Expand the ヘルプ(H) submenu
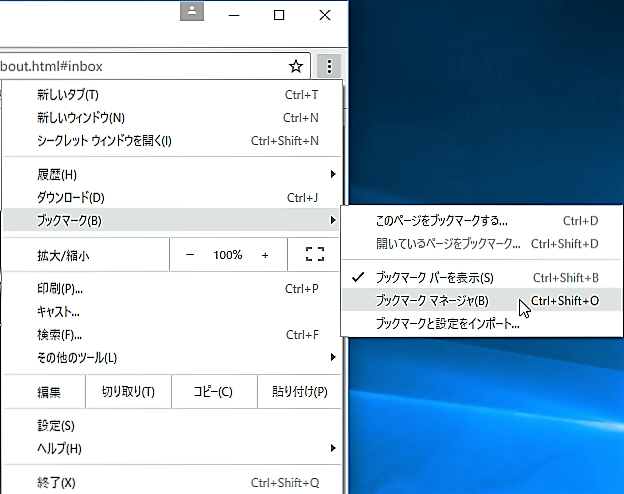Screen dimensions: 624x494 172,449
